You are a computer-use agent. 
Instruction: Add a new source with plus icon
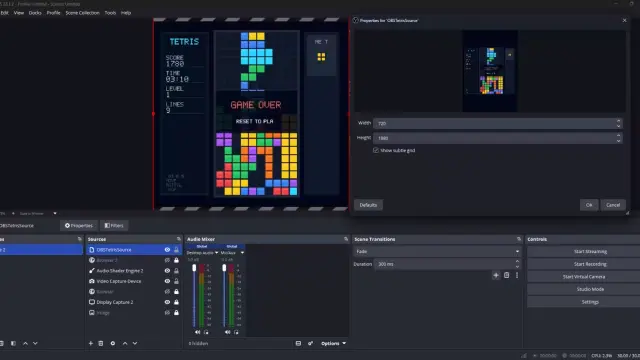[91, 343]
